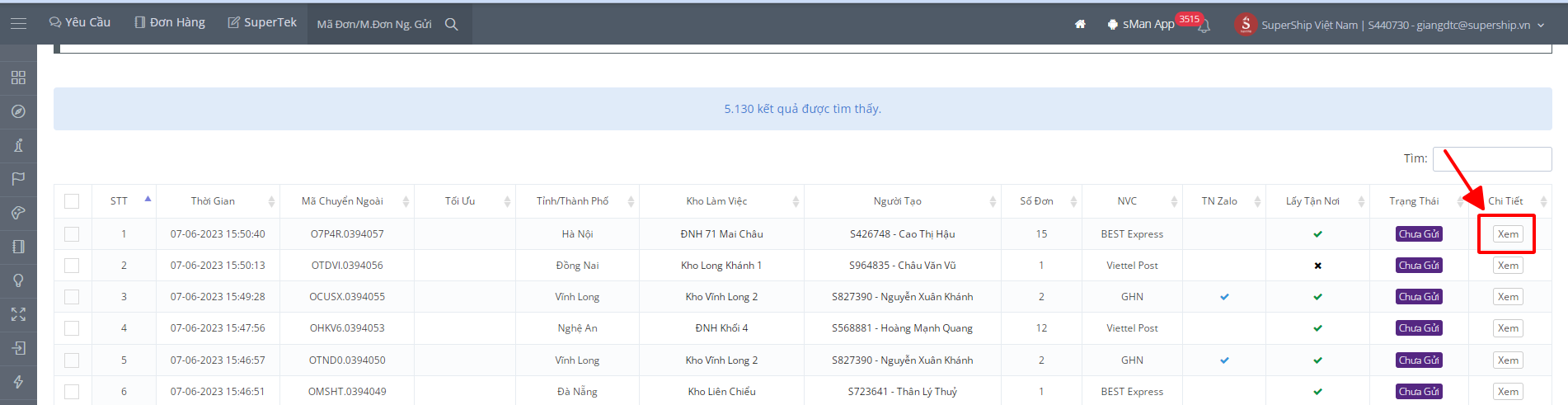Open the palette sidebar icon

(18, 213)
